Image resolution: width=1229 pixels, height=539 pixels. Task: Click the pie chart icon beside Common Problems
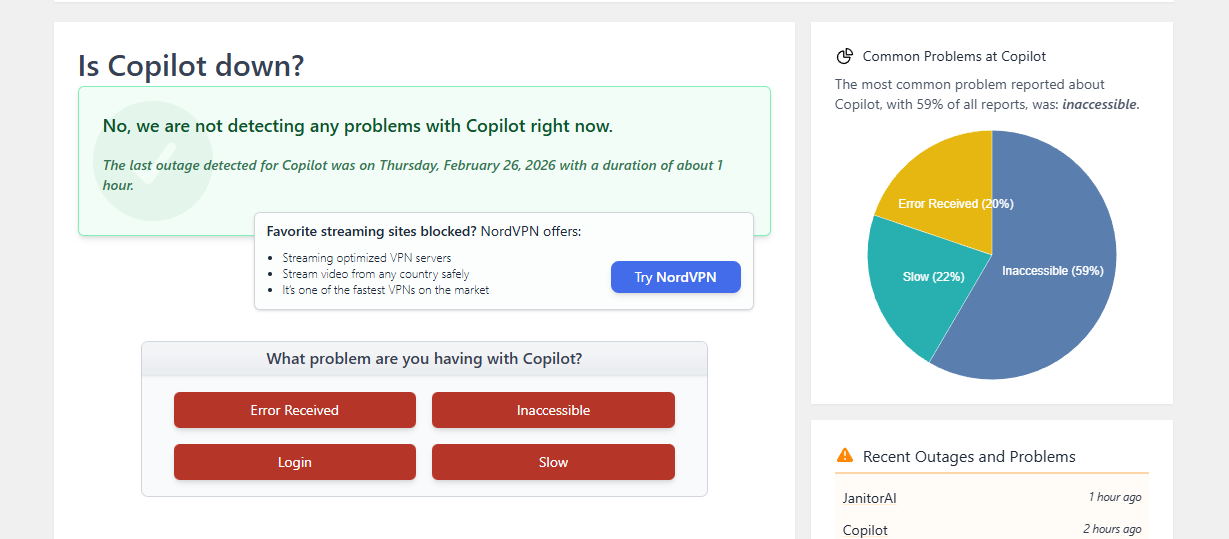click(x=844, y=56)
